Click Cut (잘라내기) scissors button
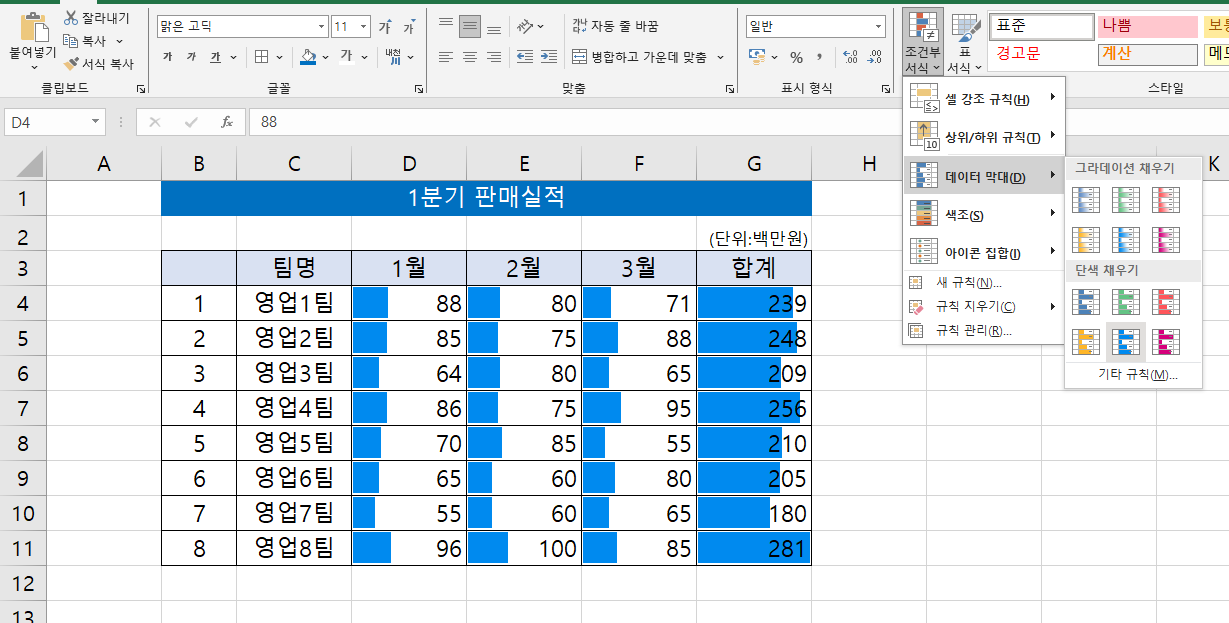1229x623 pixels. 96,18
